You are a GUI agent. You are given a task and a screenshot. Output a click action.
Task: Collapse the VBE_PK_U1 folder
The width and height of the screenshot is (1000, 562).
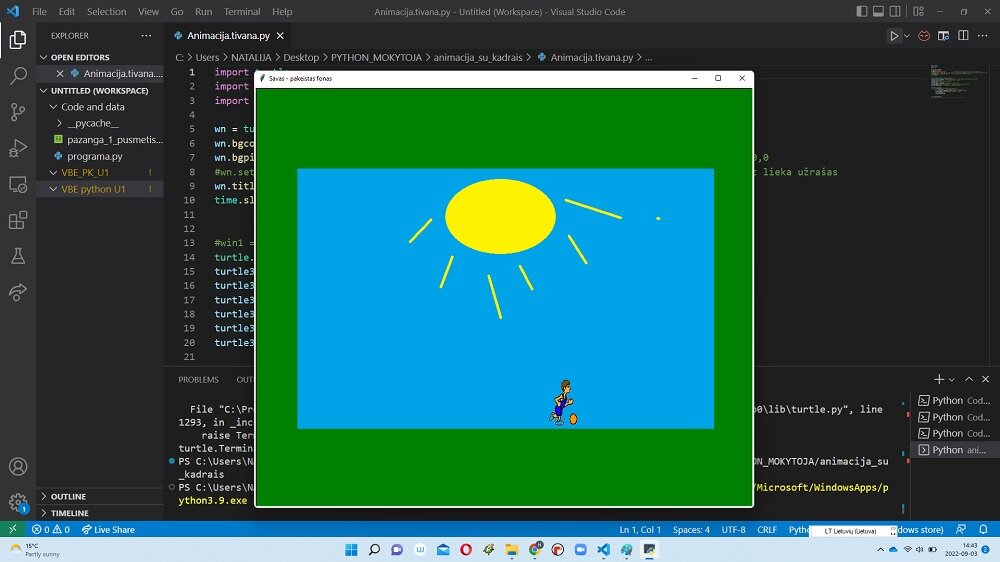pos(85,172)
